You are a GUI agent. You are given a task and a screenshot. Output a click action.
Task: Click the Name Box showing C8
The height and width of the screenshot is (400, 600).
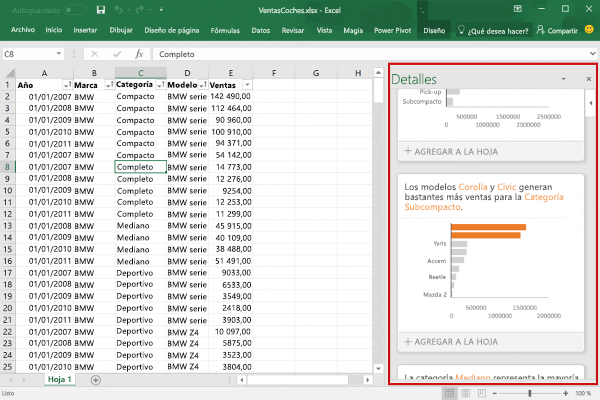[x=29, y=54]
